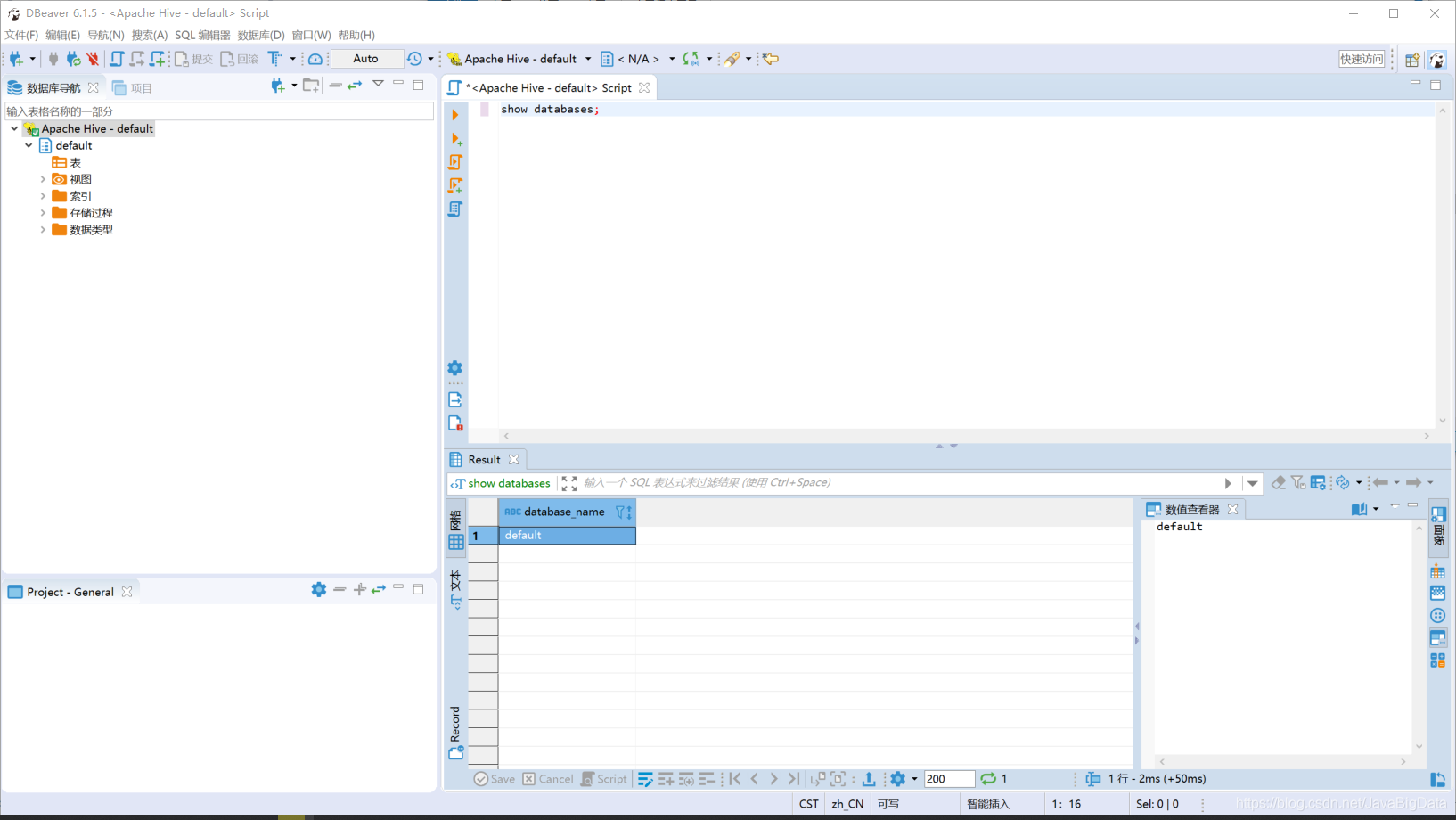Click the execute script icon in editor sidebar

455,162
